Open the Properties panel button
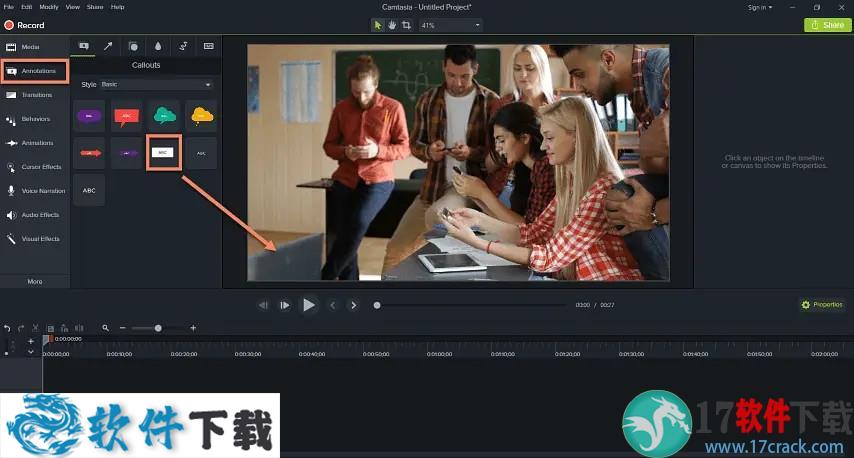Image resolution: width=854 pixels, height=458 pixels. click(822, 305)
